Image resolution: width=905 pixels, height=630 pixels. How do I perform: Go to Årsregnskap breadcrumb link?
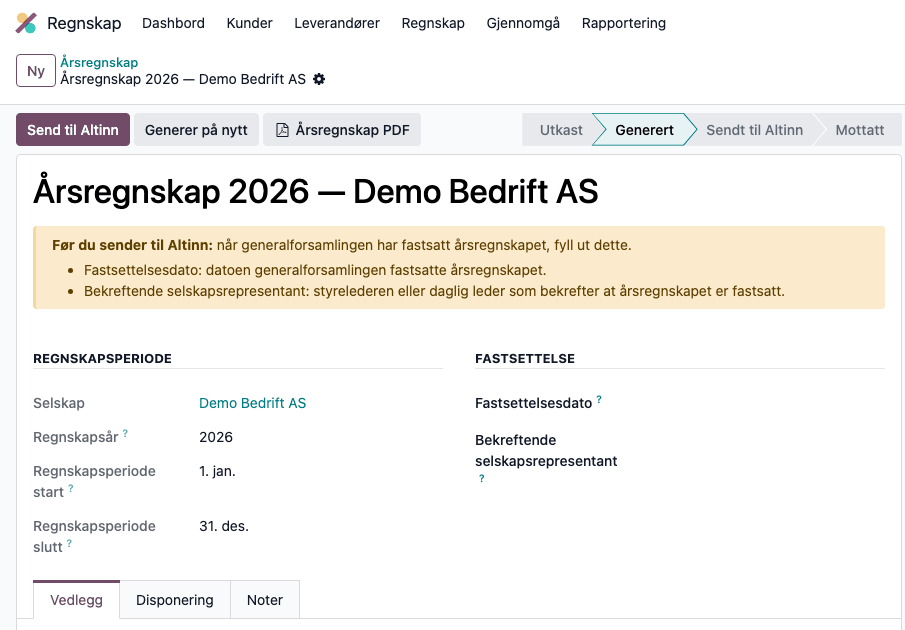click(x=99, y=62)
